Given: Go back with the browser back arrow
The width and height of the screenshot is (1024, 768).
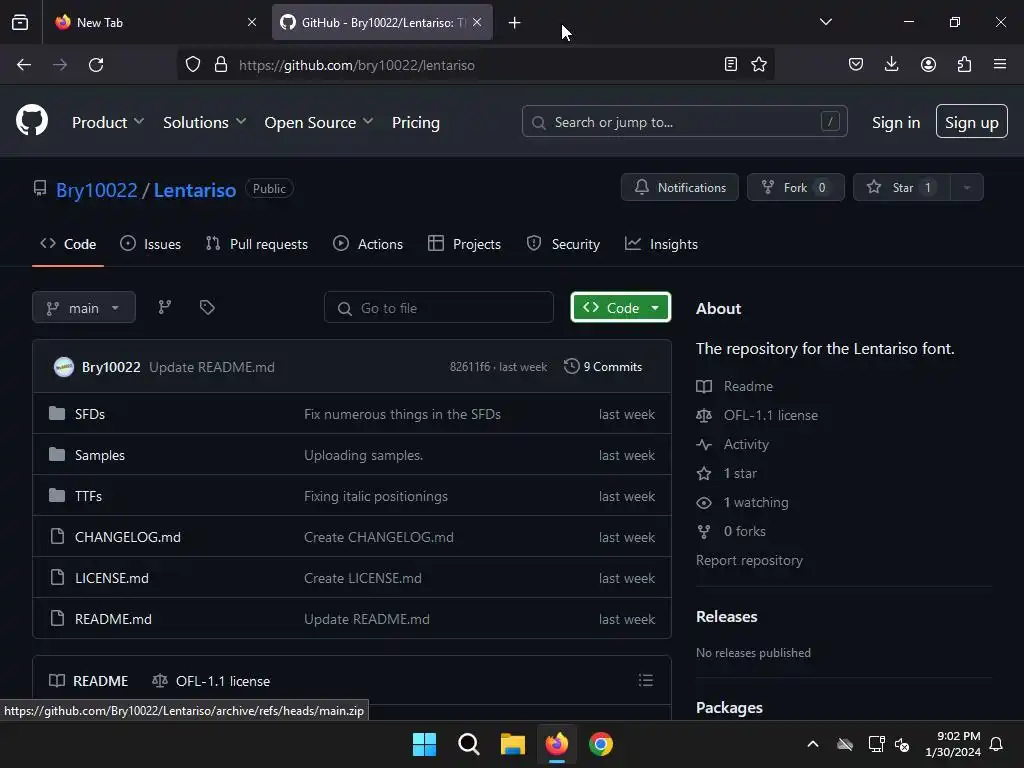Looking at the screenshot, I should [x=24, y=65].
